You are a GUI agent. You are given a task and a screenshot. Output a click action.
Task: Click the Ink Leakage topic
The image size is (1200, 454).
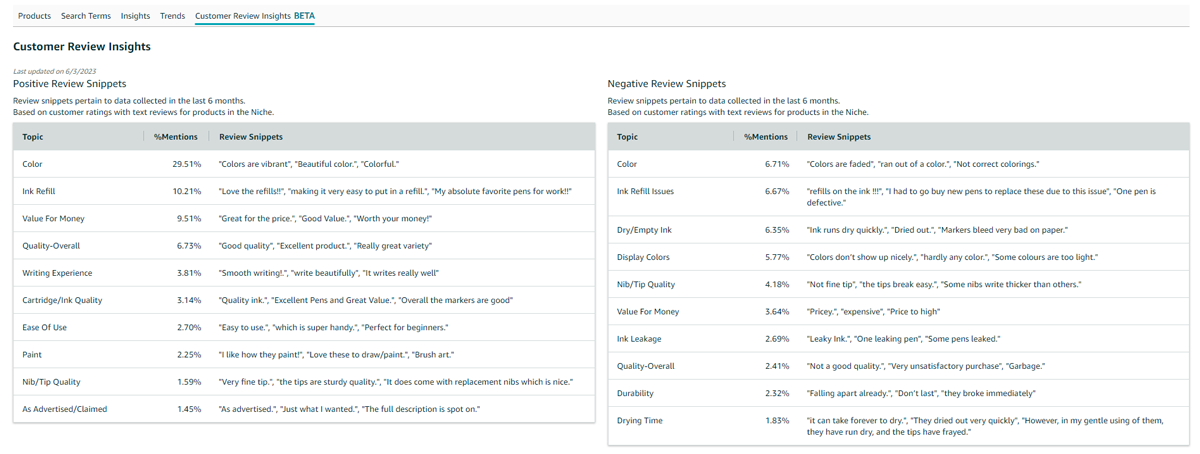click(640, 339)
